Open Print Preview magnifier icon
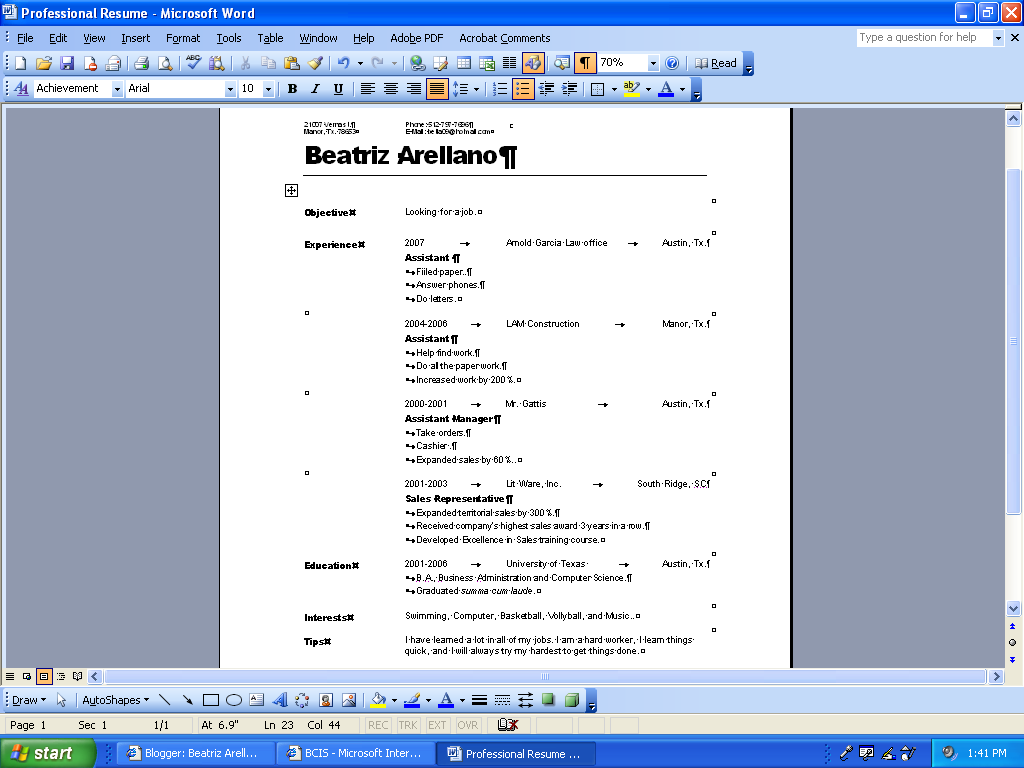1024x768 pixels. tap(165, 63)
